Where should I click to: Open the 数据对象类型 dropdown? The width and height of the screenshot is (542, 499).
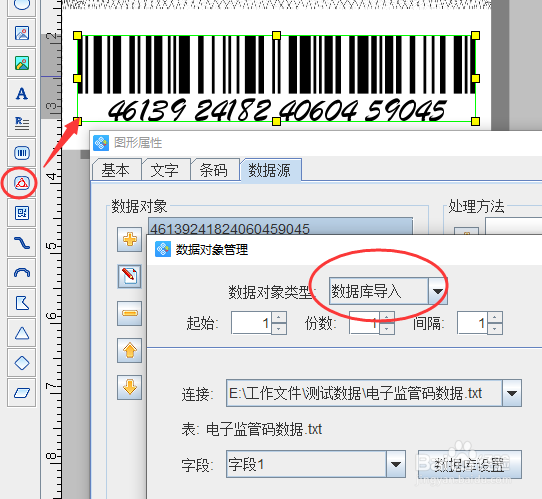click(438, 291)
